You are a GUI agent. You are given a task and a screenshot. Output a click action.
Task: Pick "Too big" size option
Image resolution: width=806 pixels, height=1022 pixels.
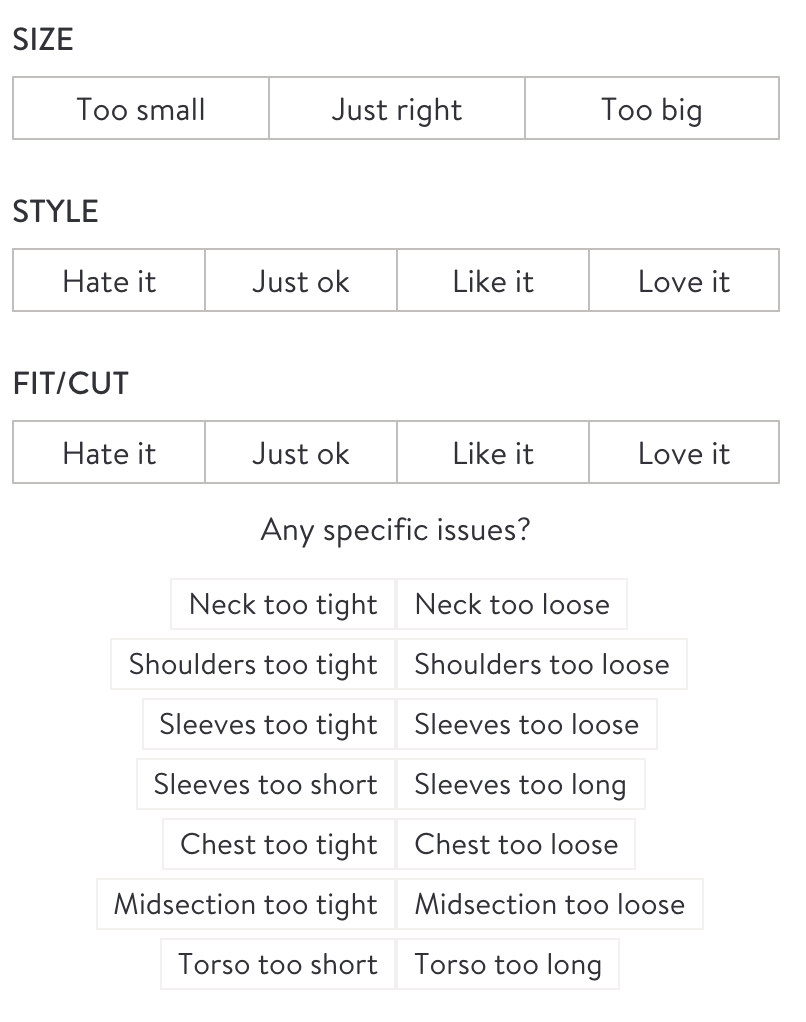652,108
